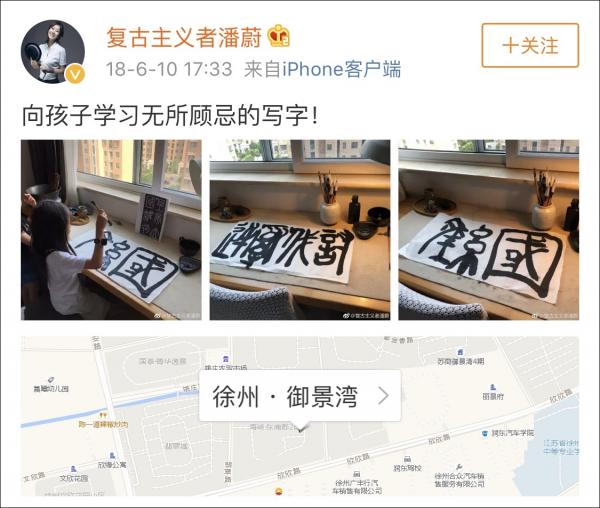
Task: Tap the restaurant icon near canal
Action: tap(103, 415)
